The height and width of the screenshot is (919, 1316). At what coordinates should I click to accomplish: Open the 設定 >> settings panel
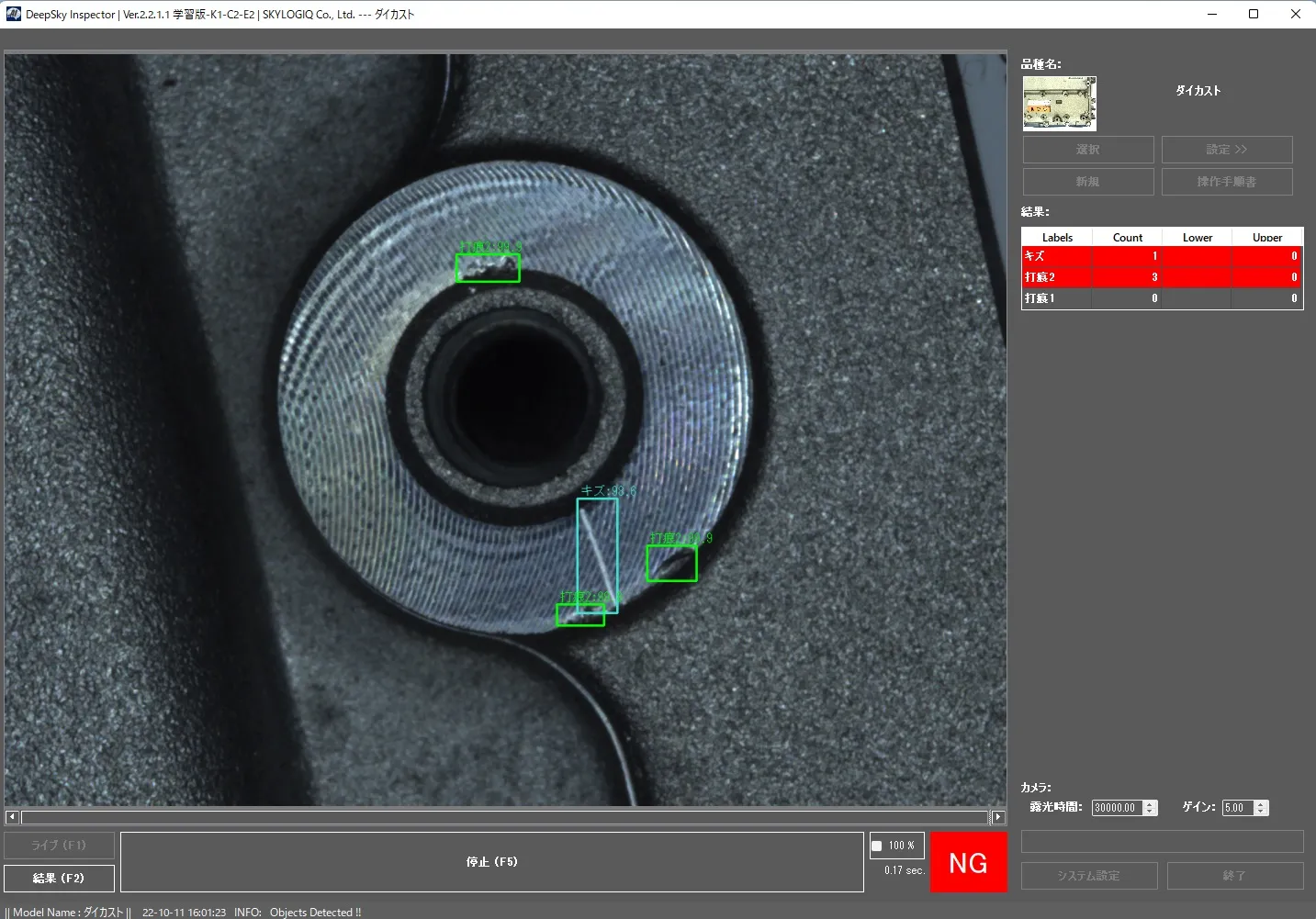(x=1227, y=150)
